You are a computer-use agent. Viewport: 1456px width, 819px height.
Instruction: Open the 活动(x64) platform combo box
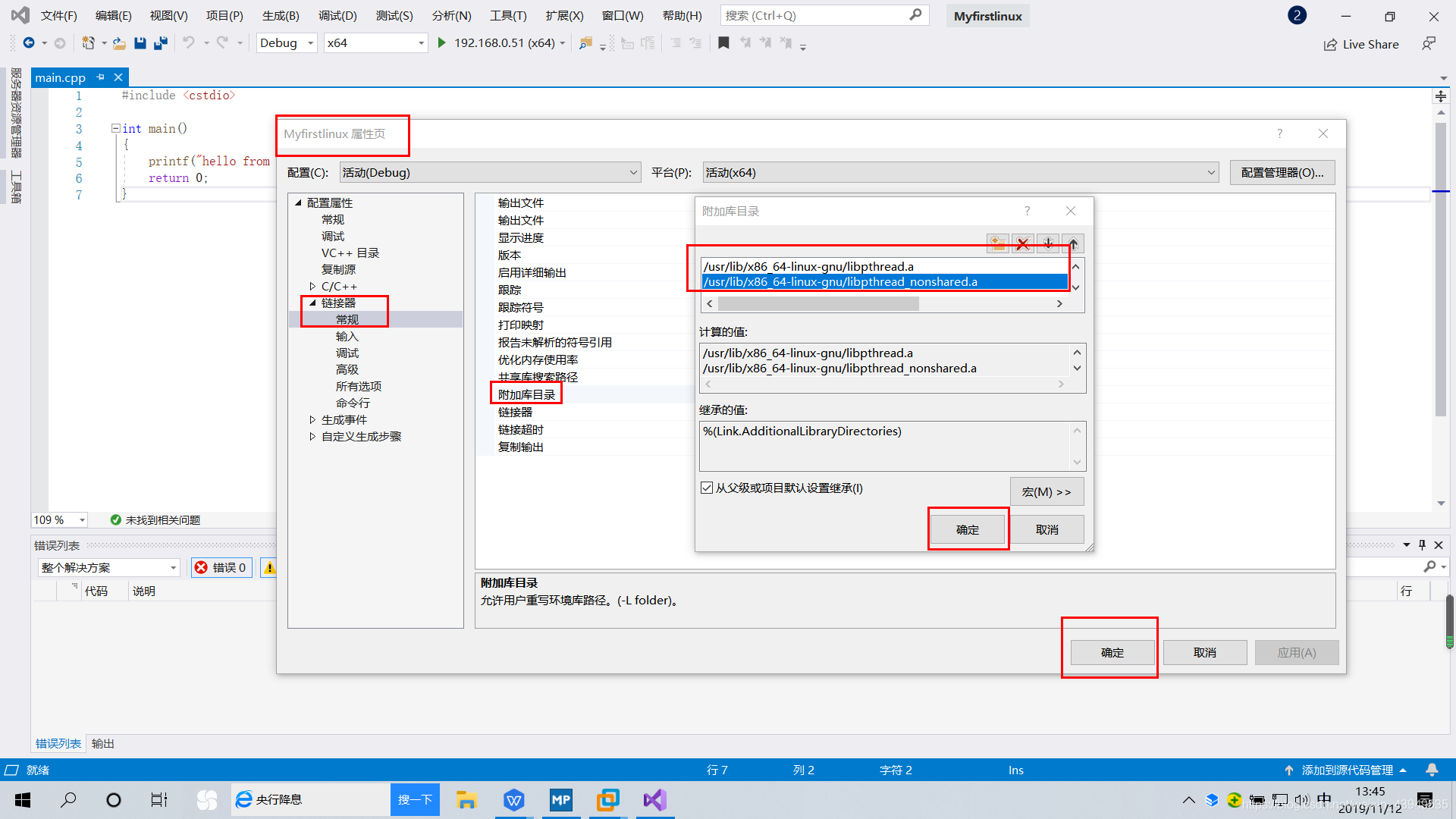click(960, 172)
